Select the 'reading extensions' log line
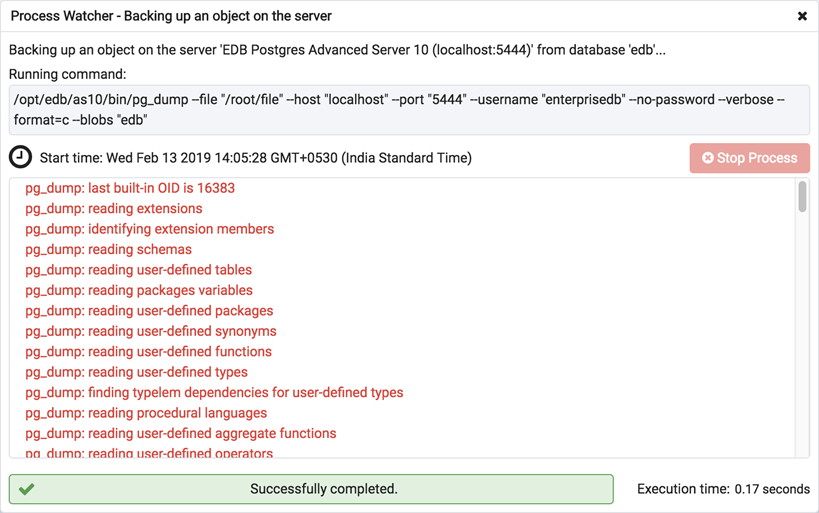The width and height of the screenshot is (819, 513). click(114, 209)
